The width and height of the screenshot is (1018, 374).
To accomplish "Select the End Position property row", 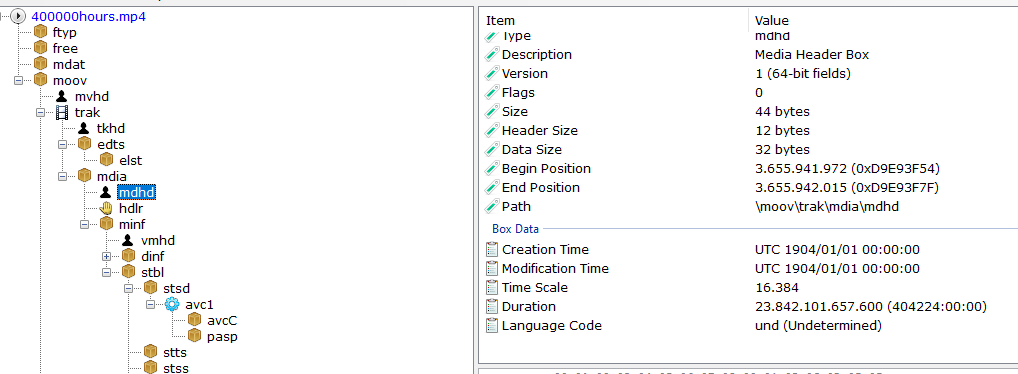I will pyautogui.click(x=750, y=187).
